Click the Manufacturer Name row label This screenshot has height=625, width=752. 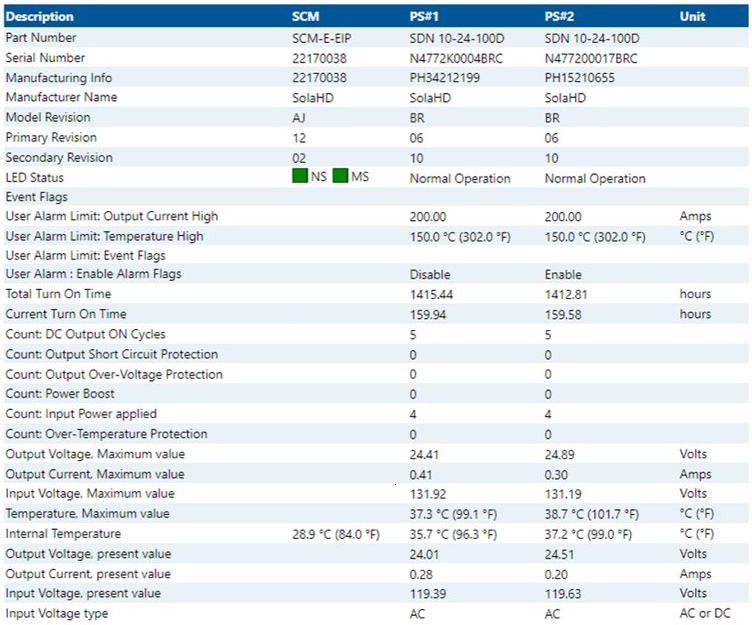point(61,97)
